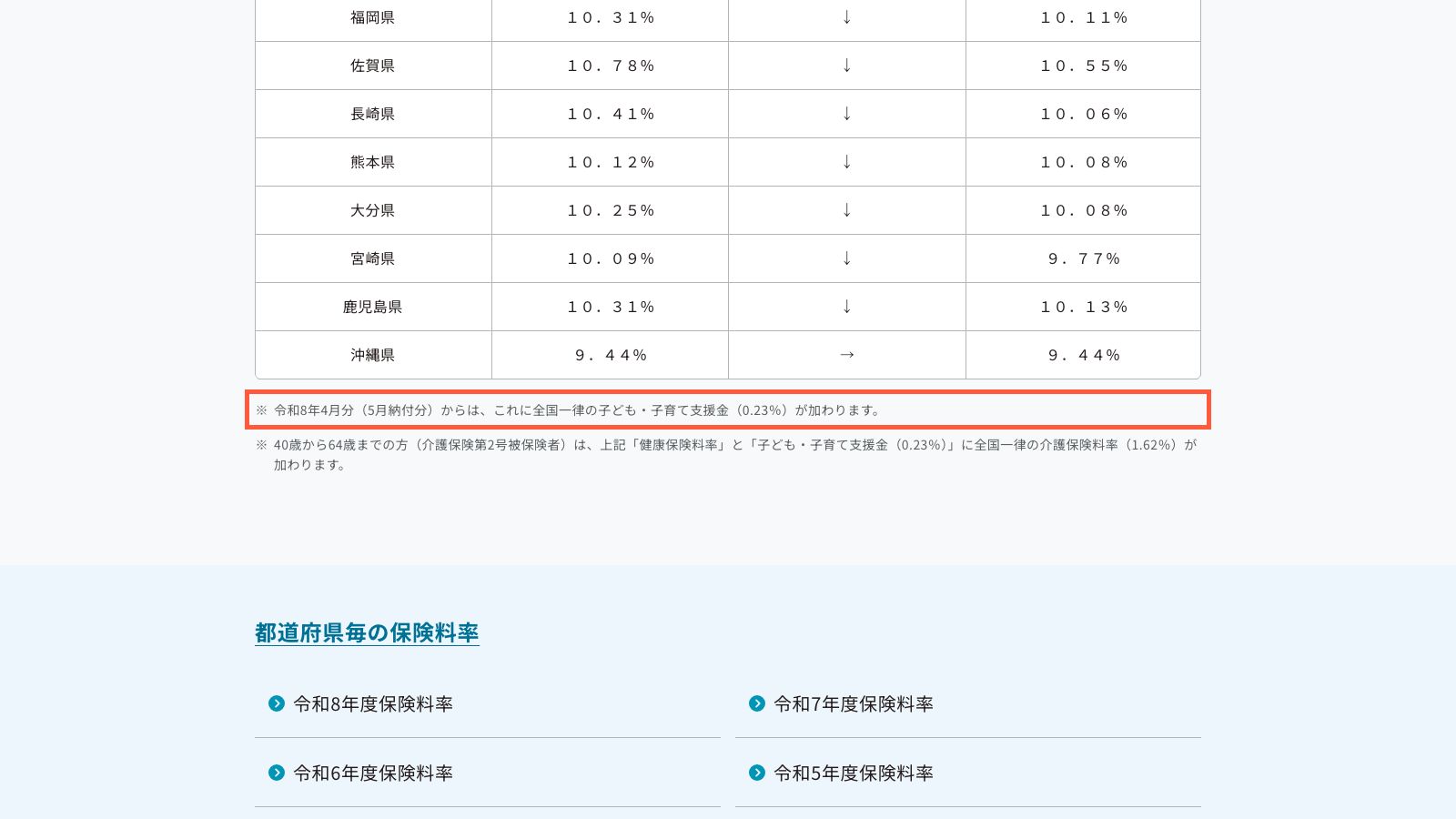The height and width of the screenshot is (819, 1456).
Task: Click the 10.12% rate in 熊本県 row
Action: pos(611,162)
